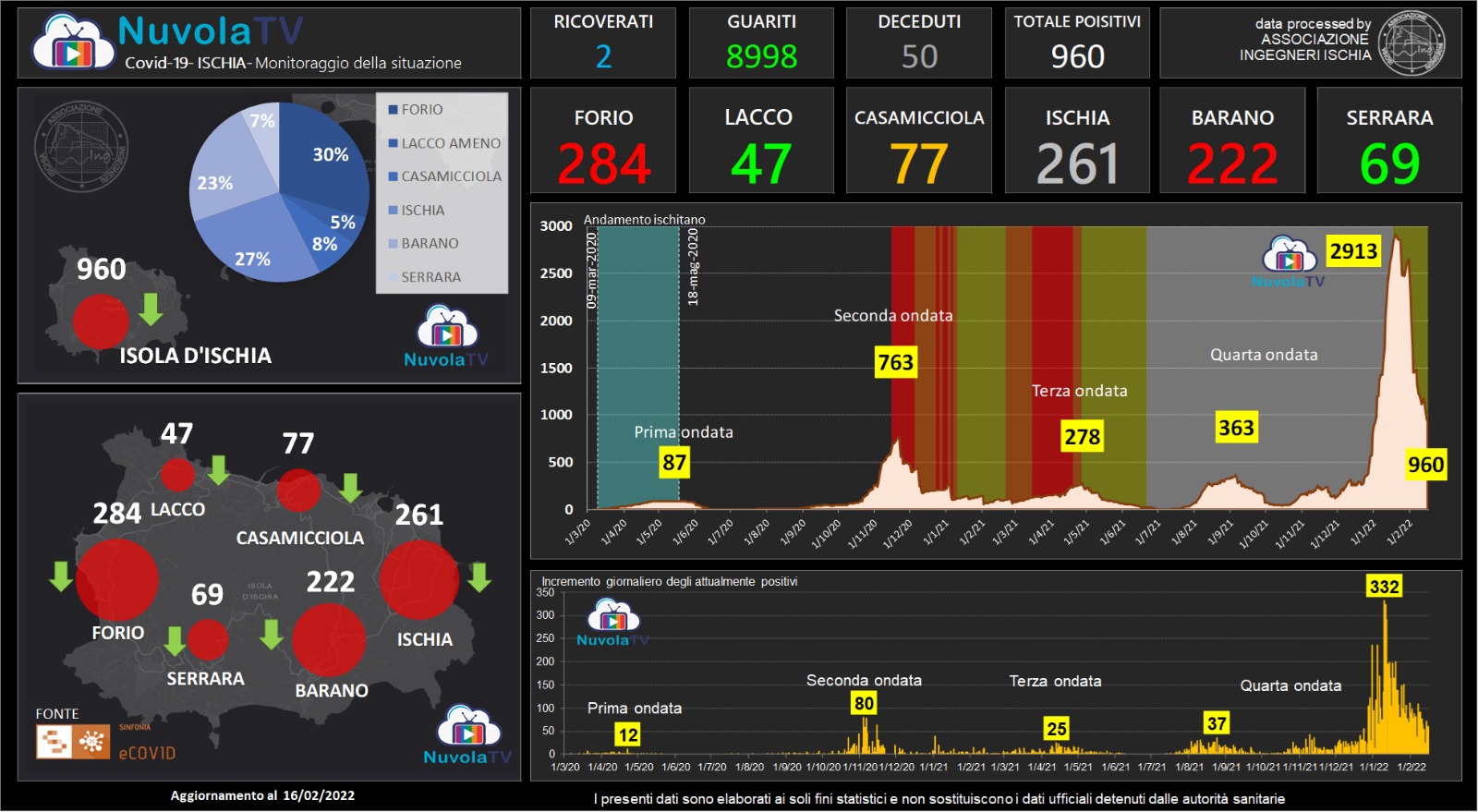This screenshot has width=1478, height=812.
Task: Click the Associazione Ingegneri Ischia seal
Action: pos(1411,43)
